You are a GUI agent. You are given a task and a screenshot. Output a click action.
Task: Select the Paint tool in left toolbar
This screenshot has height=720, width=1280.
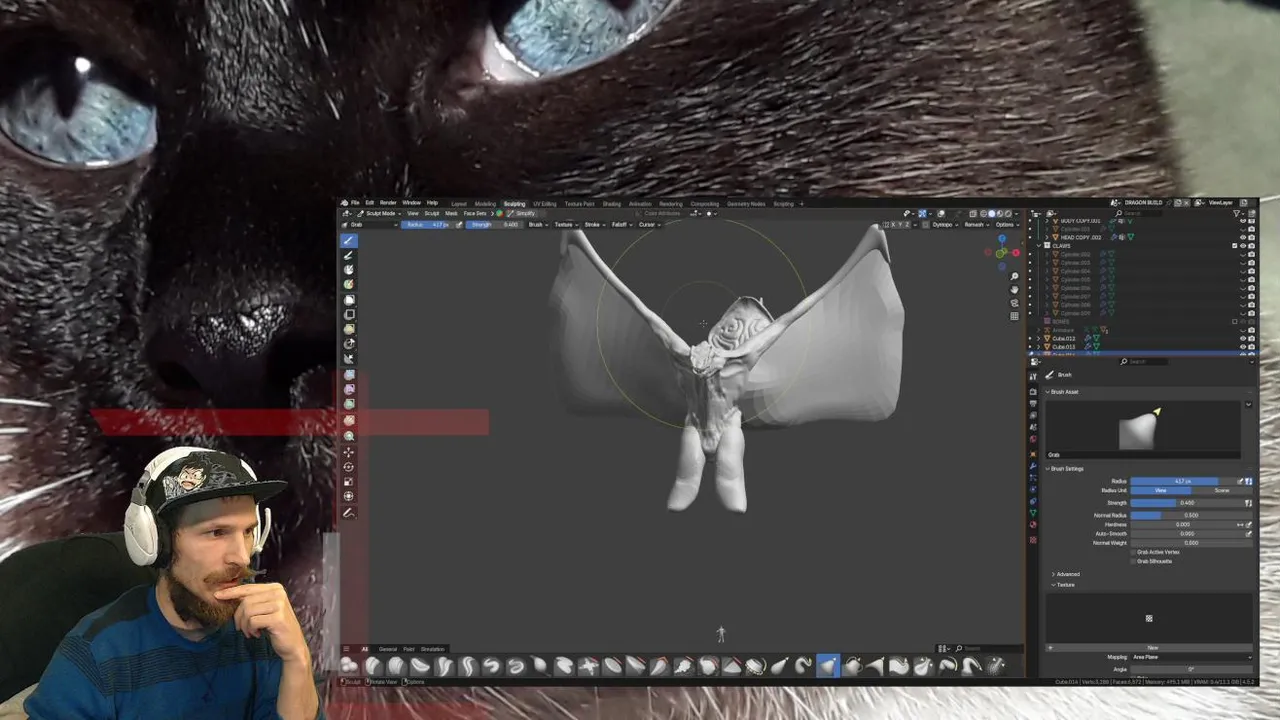click(x=348, y=255)
